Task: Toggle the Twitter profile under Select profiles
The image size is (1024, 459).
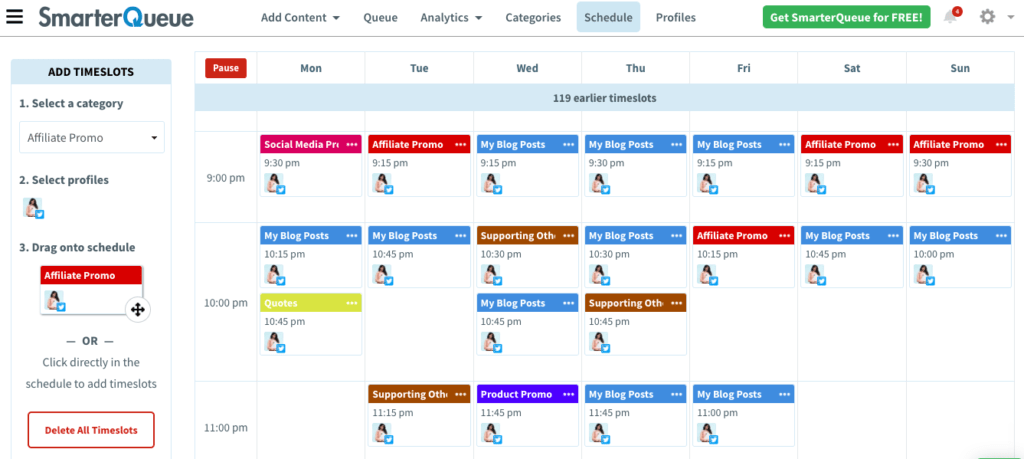Action: (33, 208)
